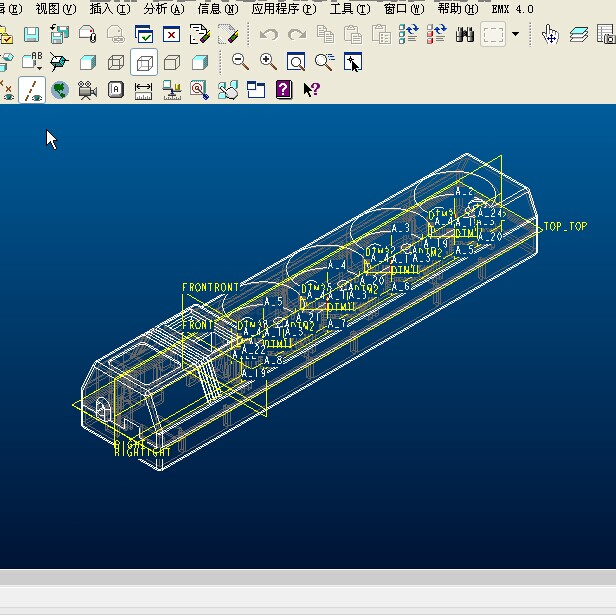This screenshot has height=615, width=616.
Task: Zoom out with the minus magnifier
Action: pyautogui.click(x=240, y=62)
